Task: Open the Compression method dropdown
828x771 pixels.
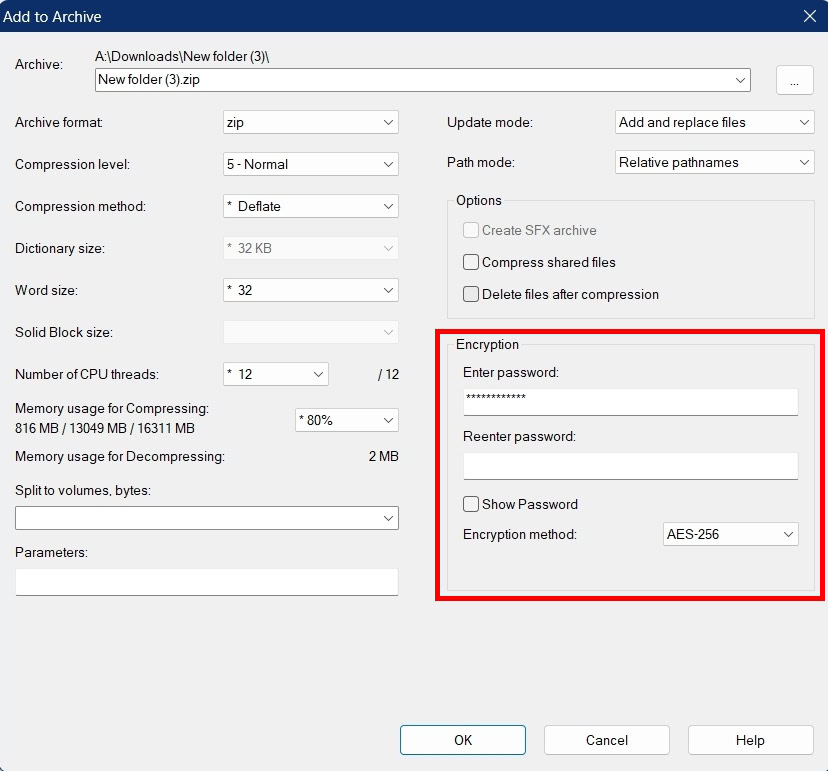Action: tap(387, 206)
